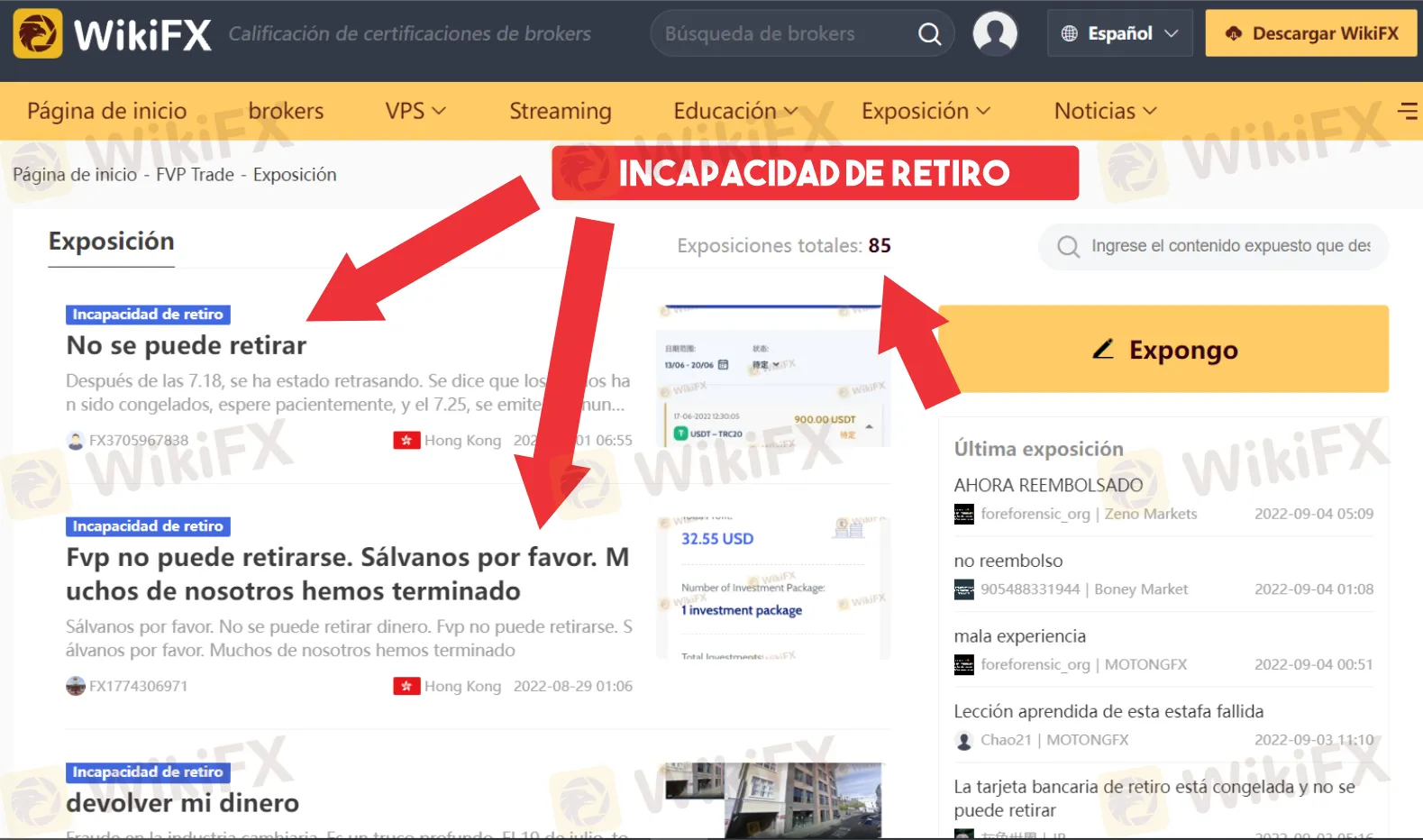Click Hong Kong flag on 'No se puede retirar' post
1423x840 pixels.
[x=406, y=441]
